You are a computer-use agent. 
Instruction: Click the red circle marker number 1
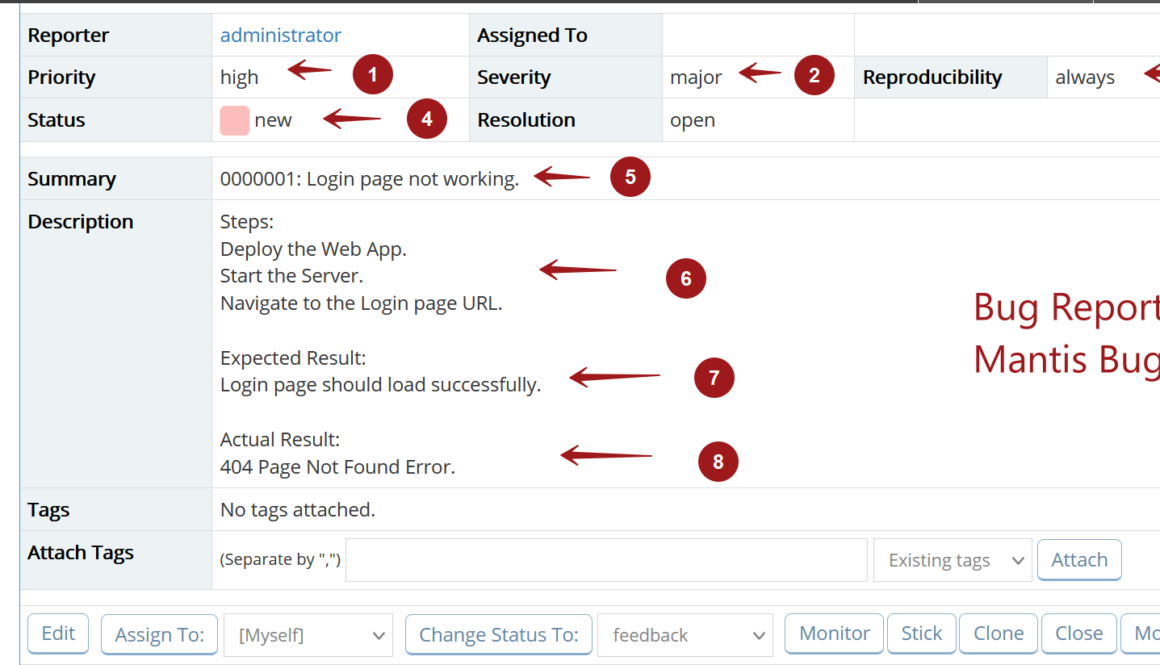pos(373,75)
